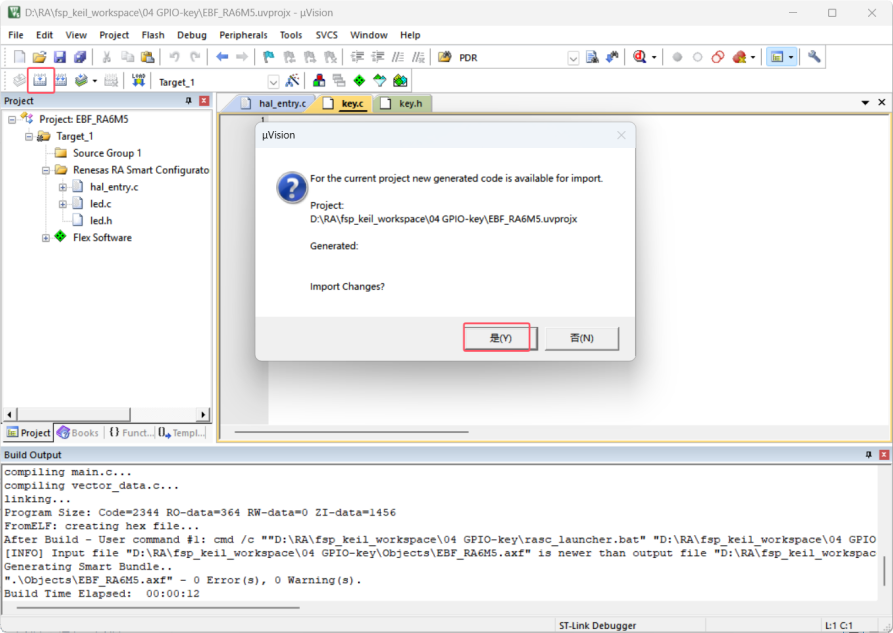Click the Save All icon
This screenshot has width=893, height=633.
(x=80, y=57)
